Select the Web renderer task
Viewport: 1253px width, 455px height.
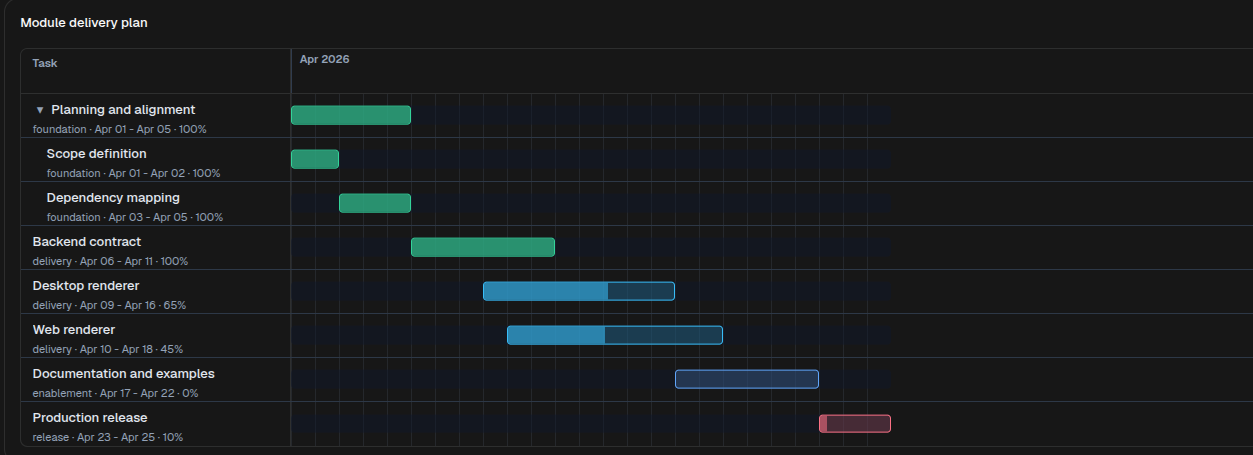(x=156, y=336)
